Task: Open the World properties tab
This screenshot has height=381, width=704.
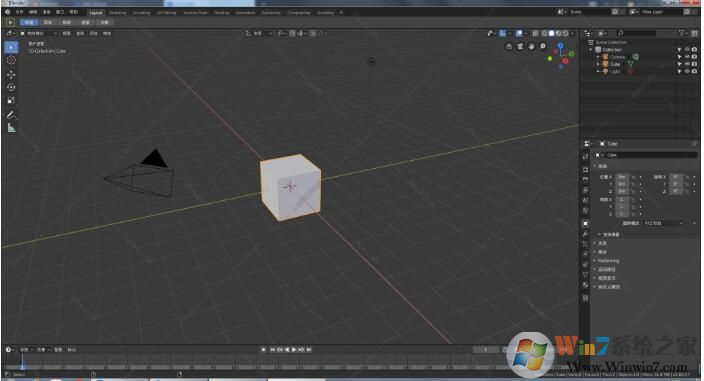Action: tap(585, 210)
